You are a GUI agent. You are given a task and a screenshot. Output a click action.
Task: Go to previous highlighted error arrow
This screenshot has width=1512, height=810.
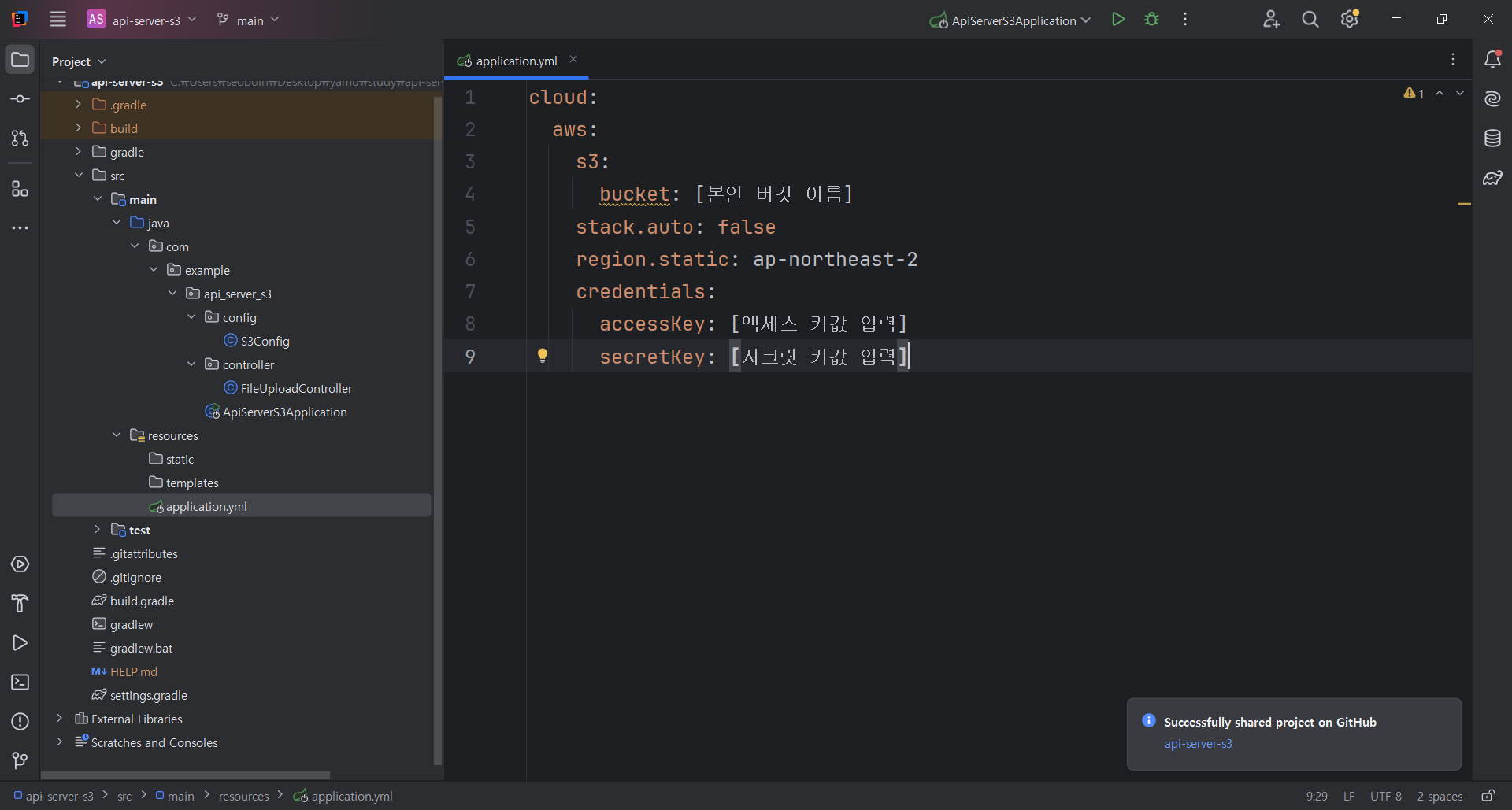pyautogui.click(x=1440, y=94)
